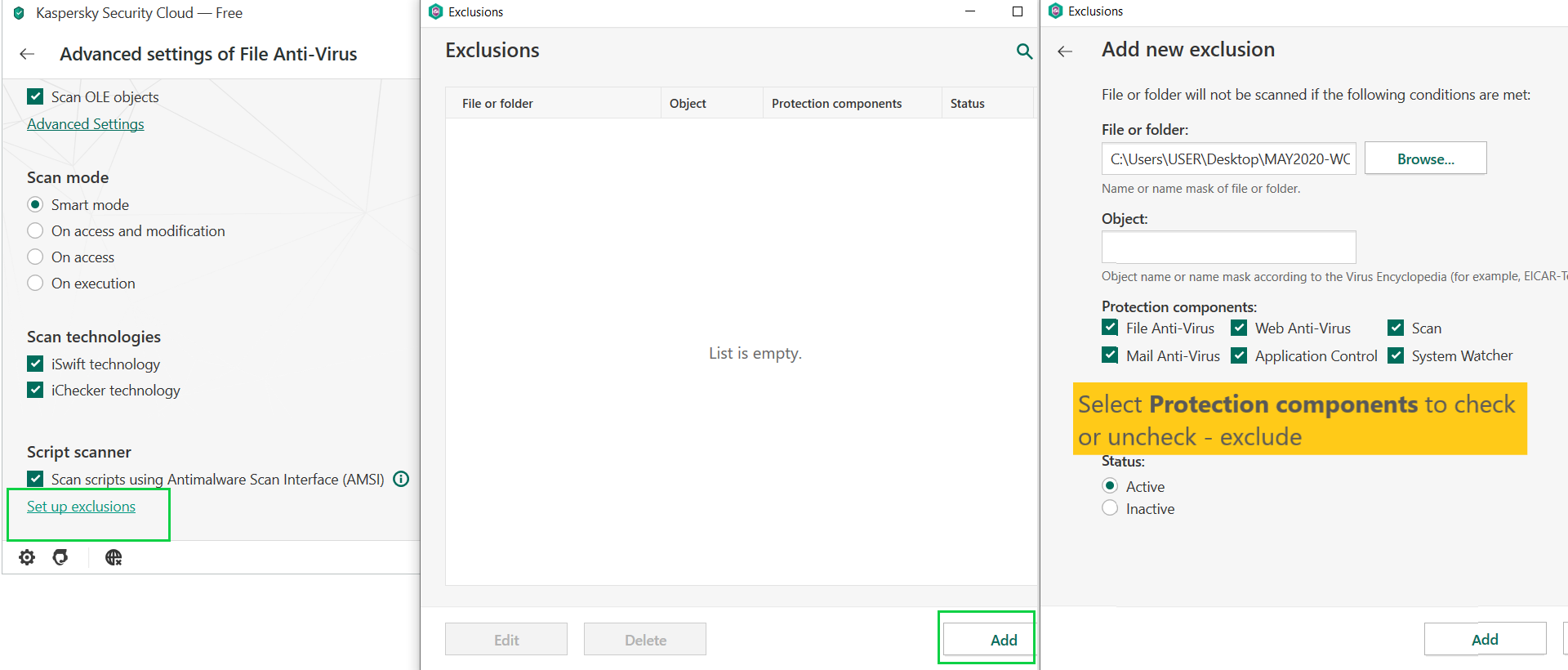Click the AMSI info icon
Viewport: 1568px width, 670px height.
(x=401, y=479)
